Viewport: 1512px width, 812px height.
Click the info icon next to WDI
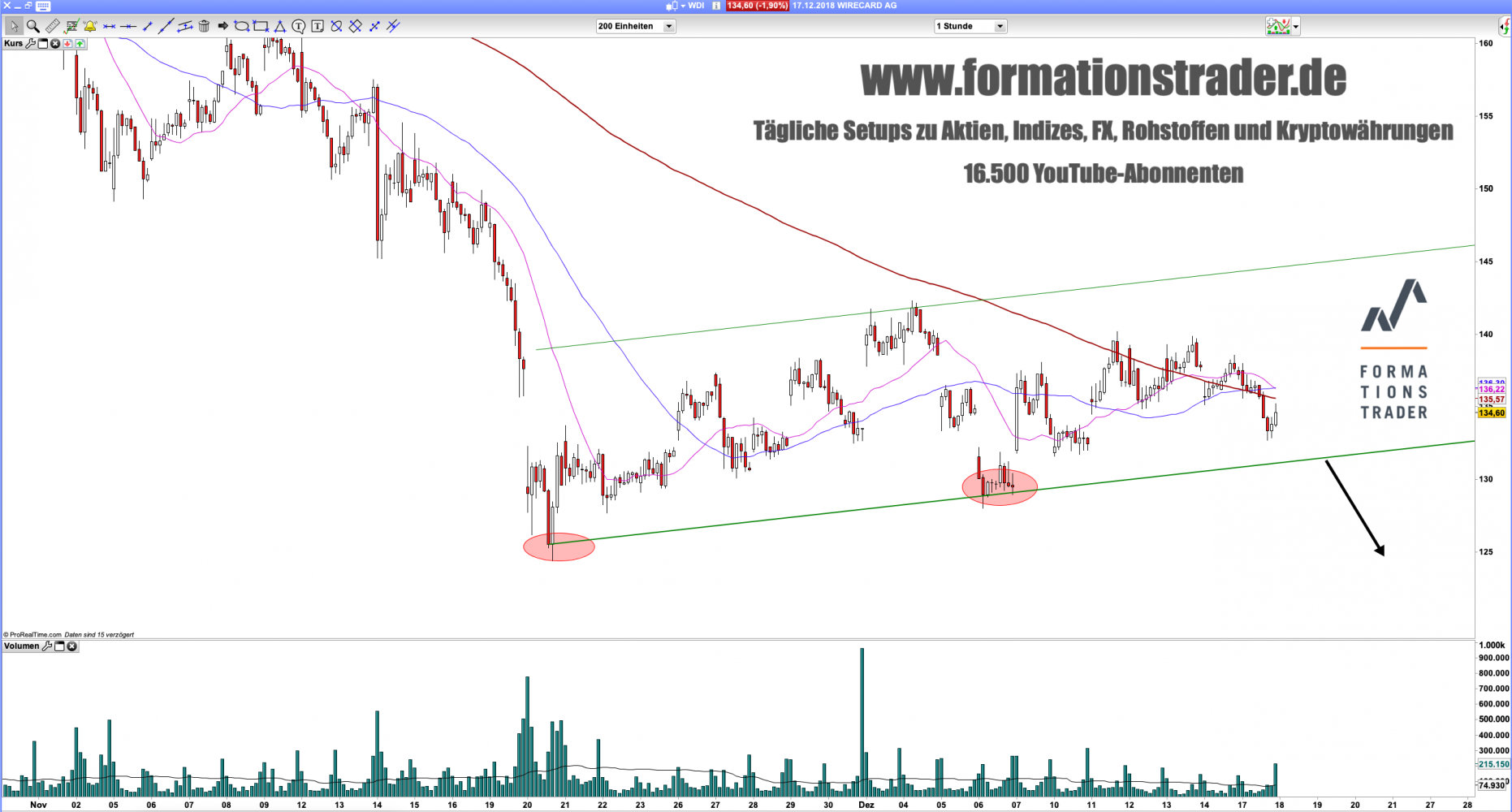pos(716,6)
